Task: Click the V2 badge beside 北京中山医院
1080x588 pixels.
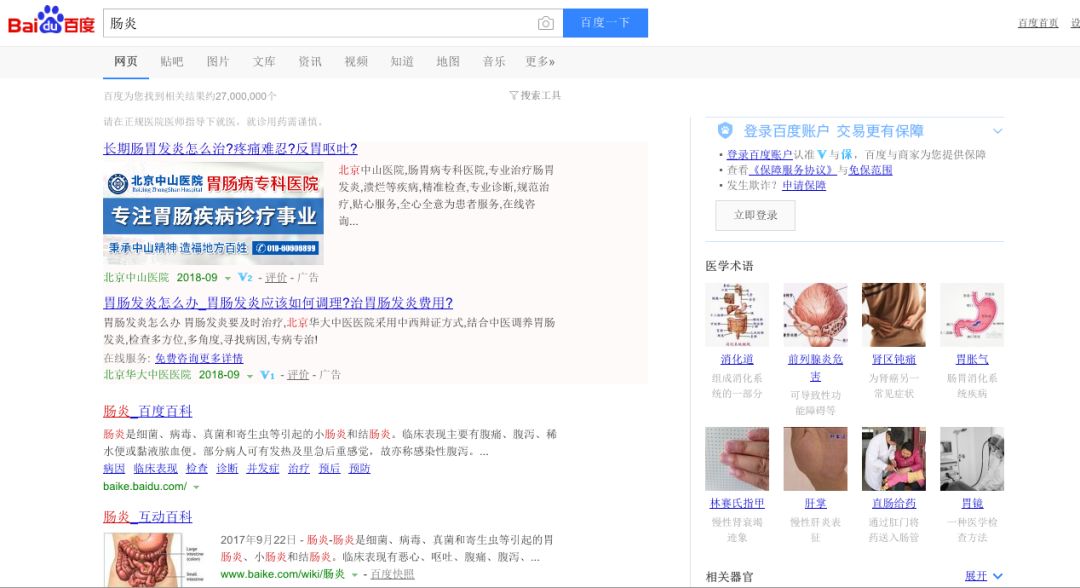Action: point(247,277)
